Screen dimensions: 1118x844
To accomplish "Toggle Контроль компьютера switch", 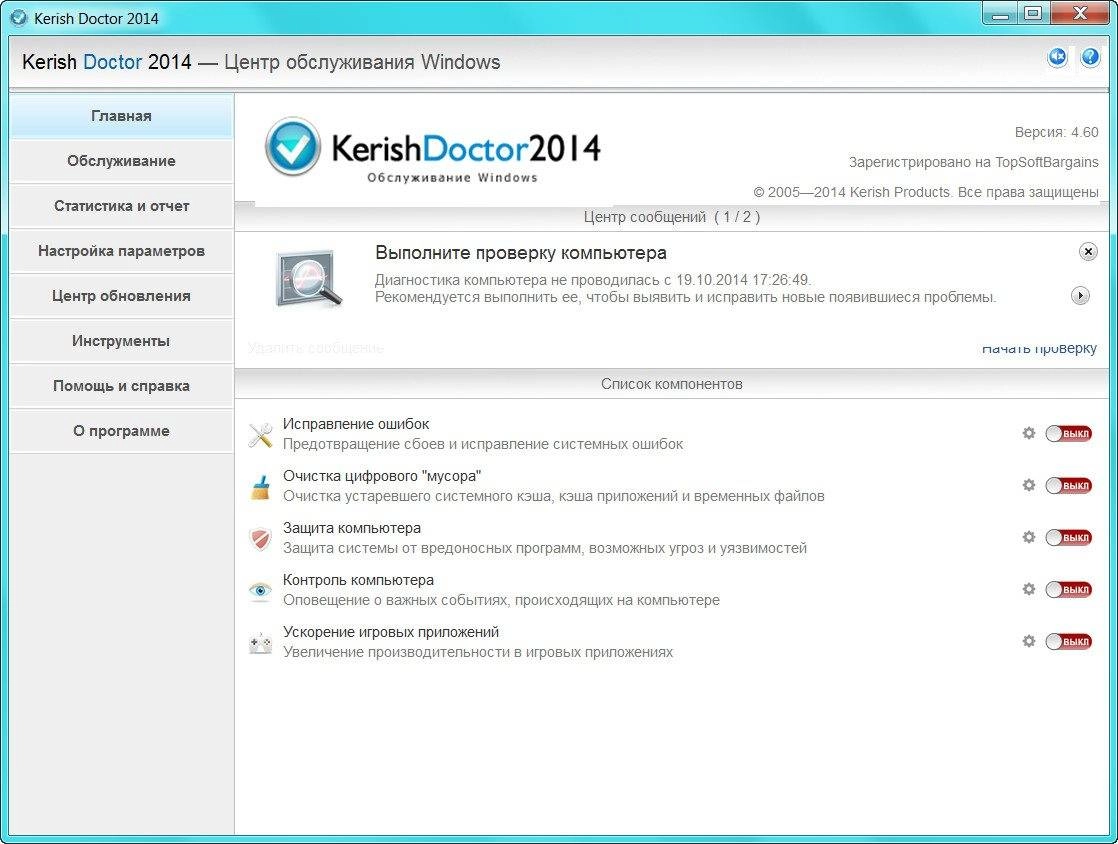I will (x=1068, y=590).
